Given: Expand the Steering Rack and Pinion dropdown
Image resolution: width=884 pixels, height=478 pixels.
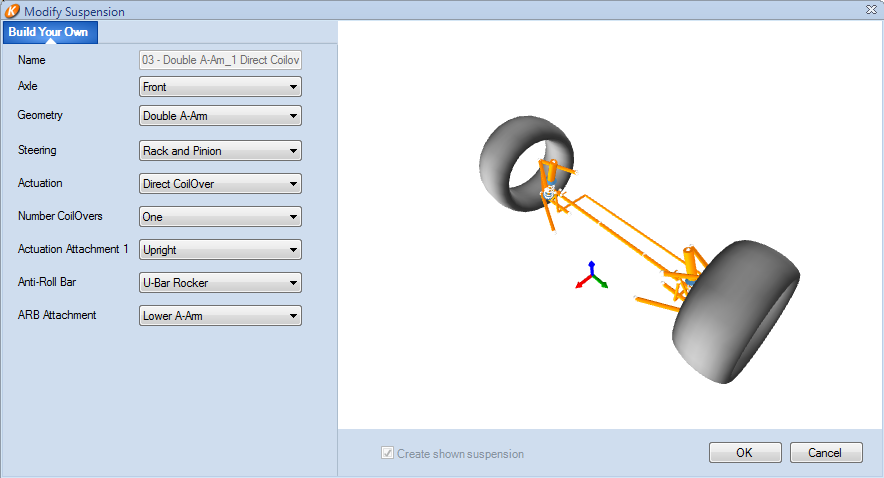Looking at the screenshot, I should 220,151.
